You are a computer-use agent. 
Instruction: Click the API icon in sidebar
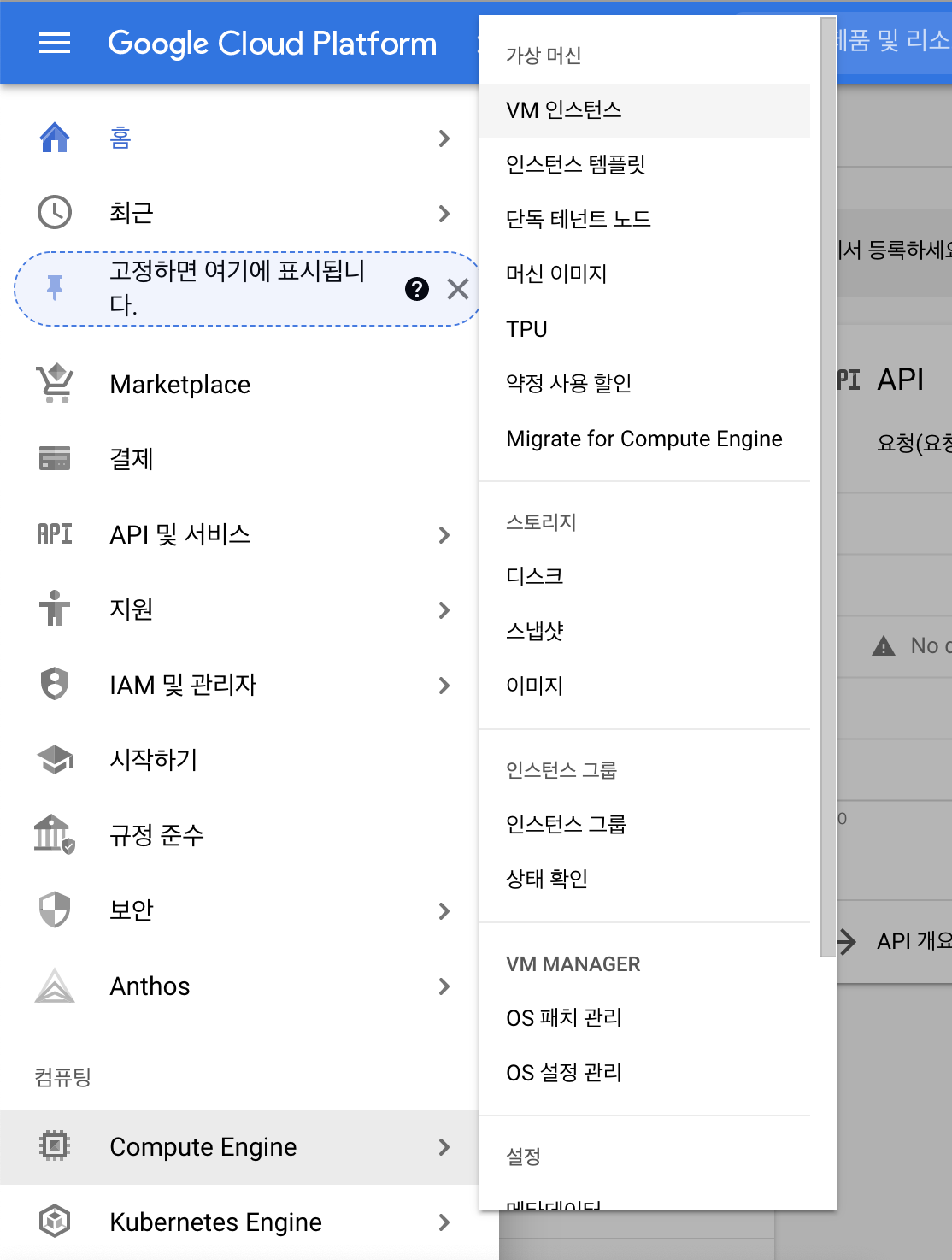coord(55,533)
